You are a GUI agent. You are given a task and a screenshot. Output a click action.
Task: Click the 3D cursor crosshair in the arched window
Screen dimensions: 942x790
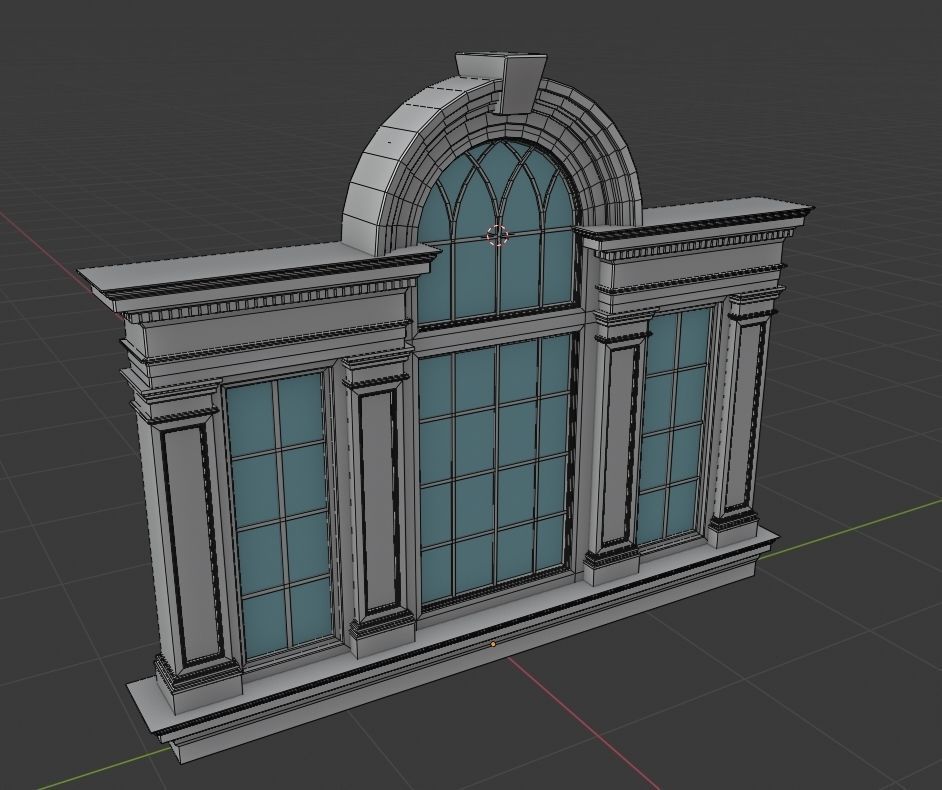(x=498, y=235)
